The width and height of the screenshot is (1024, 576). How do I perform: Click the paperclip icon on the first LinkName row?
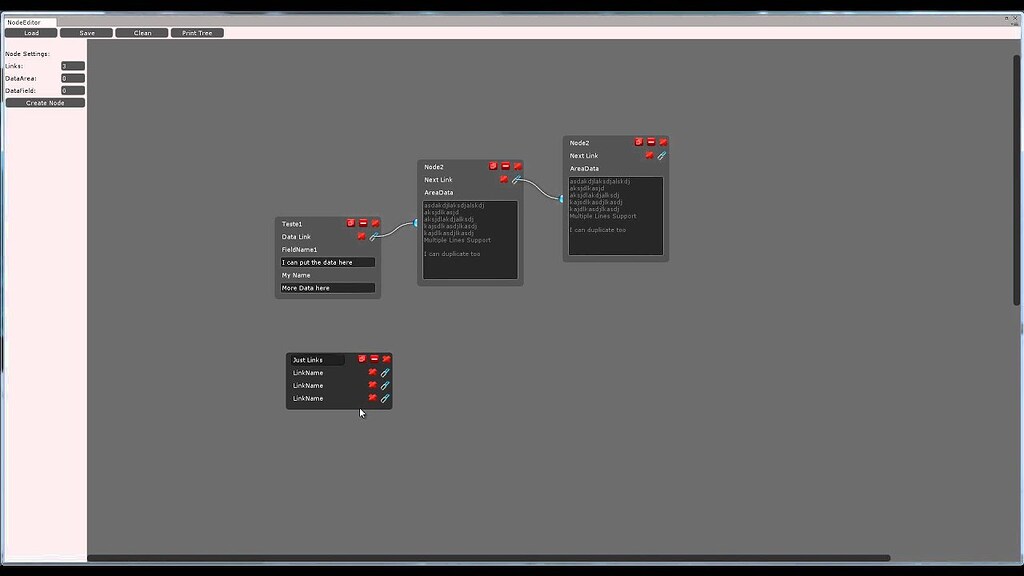coord(385,371)
